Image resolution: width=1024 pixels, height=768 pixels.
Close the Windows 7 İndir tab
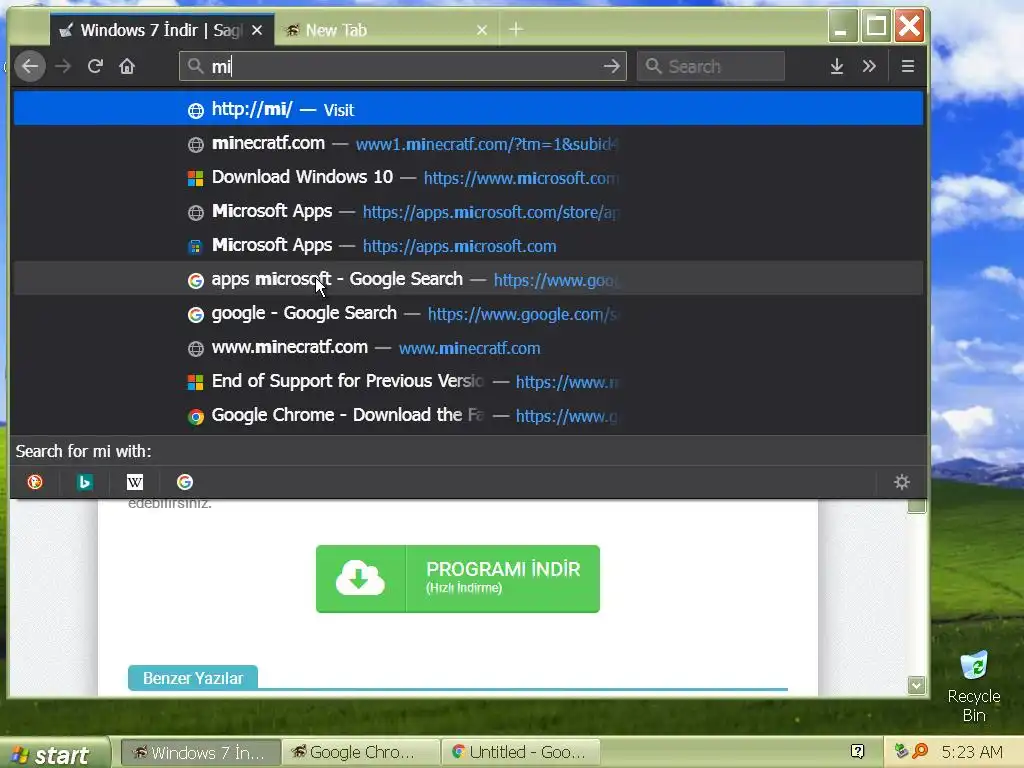click(257, 30)
